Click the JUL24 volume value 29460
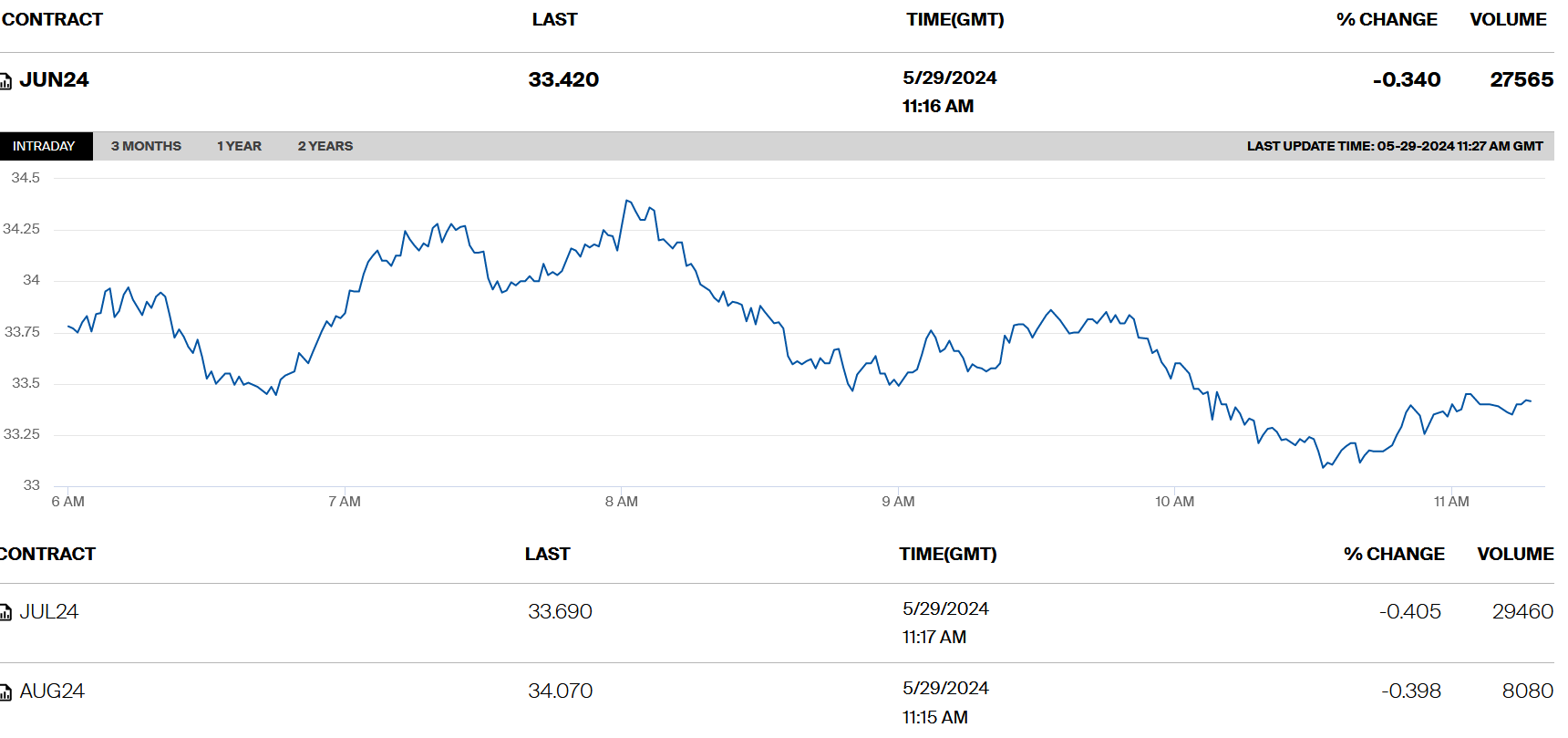 pyautogui.click(x=1522, y=611)
